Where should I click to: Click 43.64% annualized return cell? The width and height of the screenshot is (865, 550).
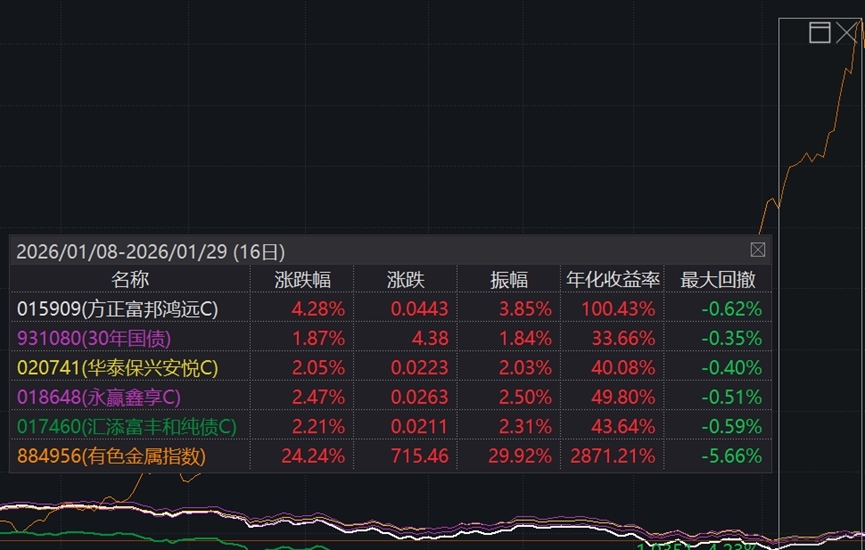tap(623, 426)
